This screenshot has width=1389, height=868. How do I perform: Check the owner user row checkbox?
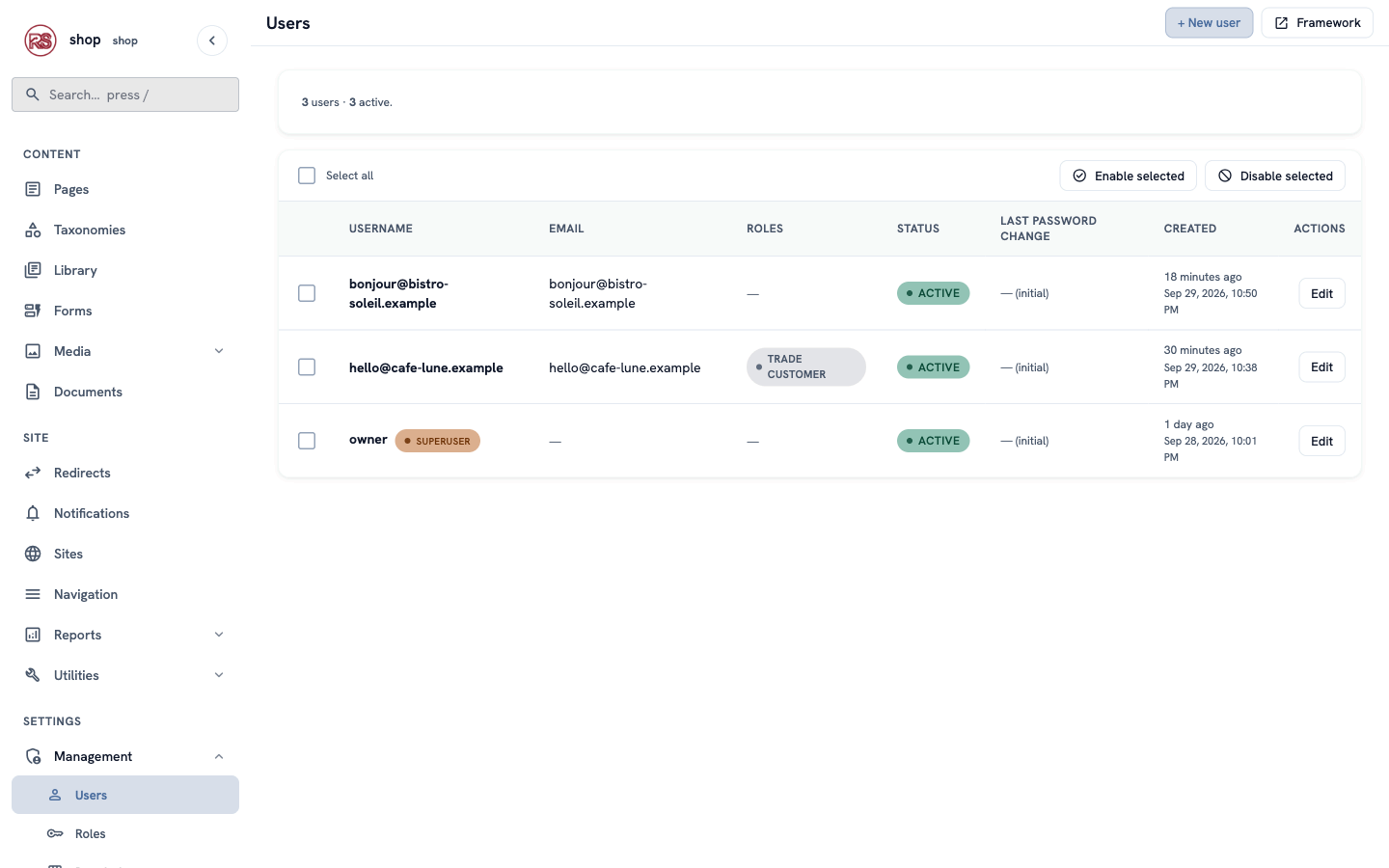coord(307,441)
